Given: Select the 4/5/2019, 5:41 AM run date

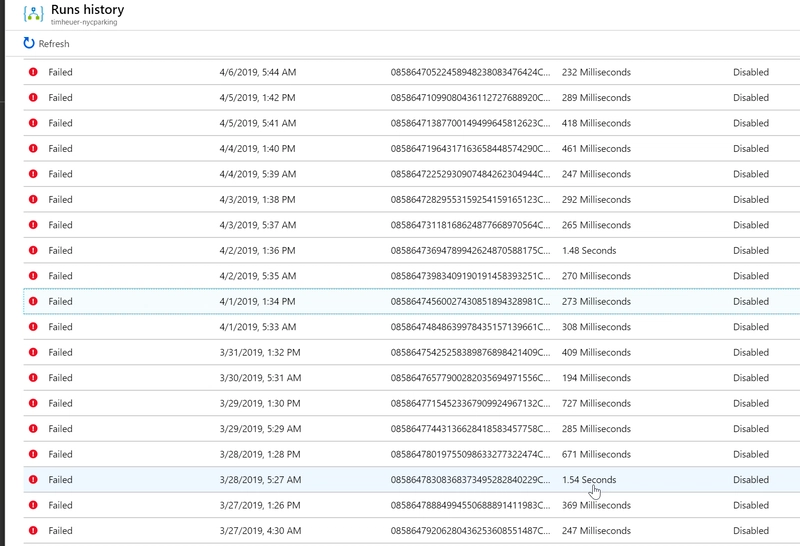Looking at the screenshot, I should [x=257, y=124].
